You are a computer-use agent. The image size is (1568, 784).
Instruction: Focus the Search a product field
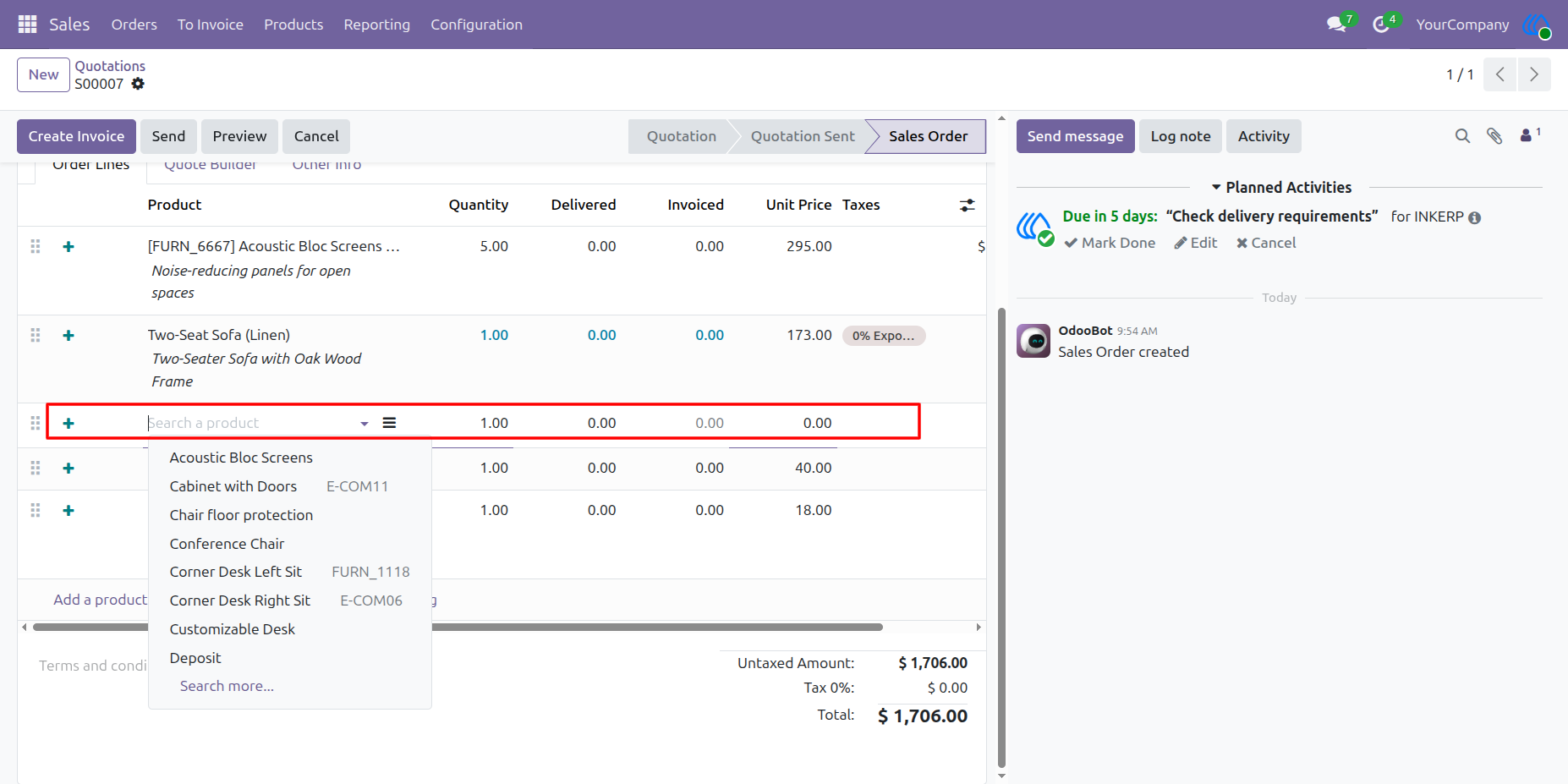pyautogui.click(x=252, y=423)
